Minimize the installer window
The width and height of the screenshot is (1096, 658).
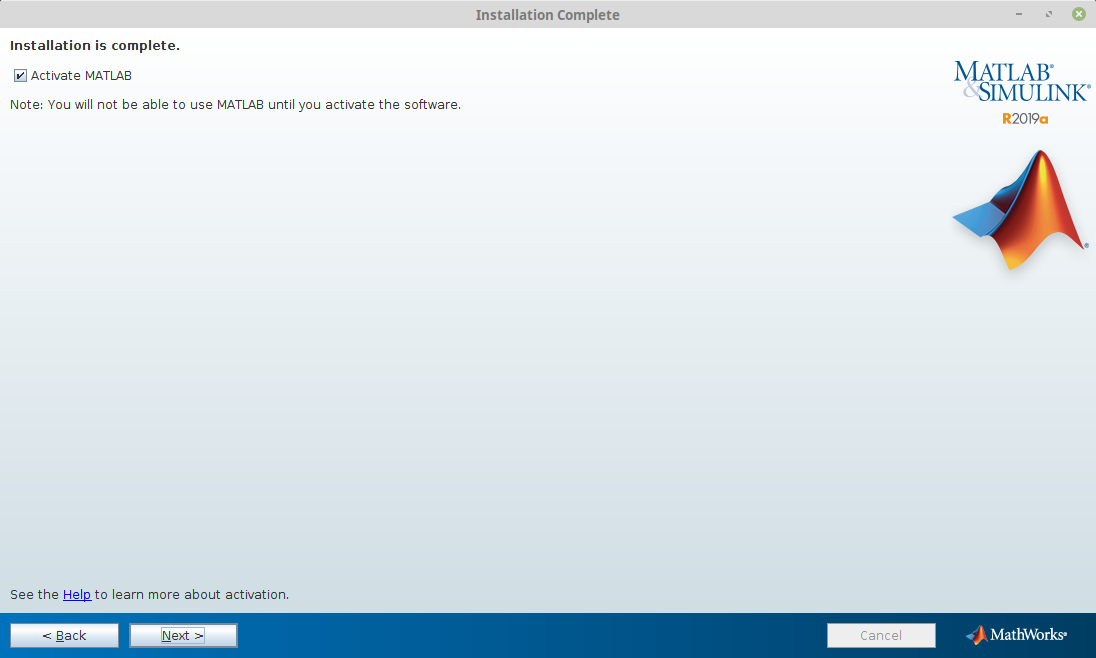pyautogui.click(x=1019, y=15)
